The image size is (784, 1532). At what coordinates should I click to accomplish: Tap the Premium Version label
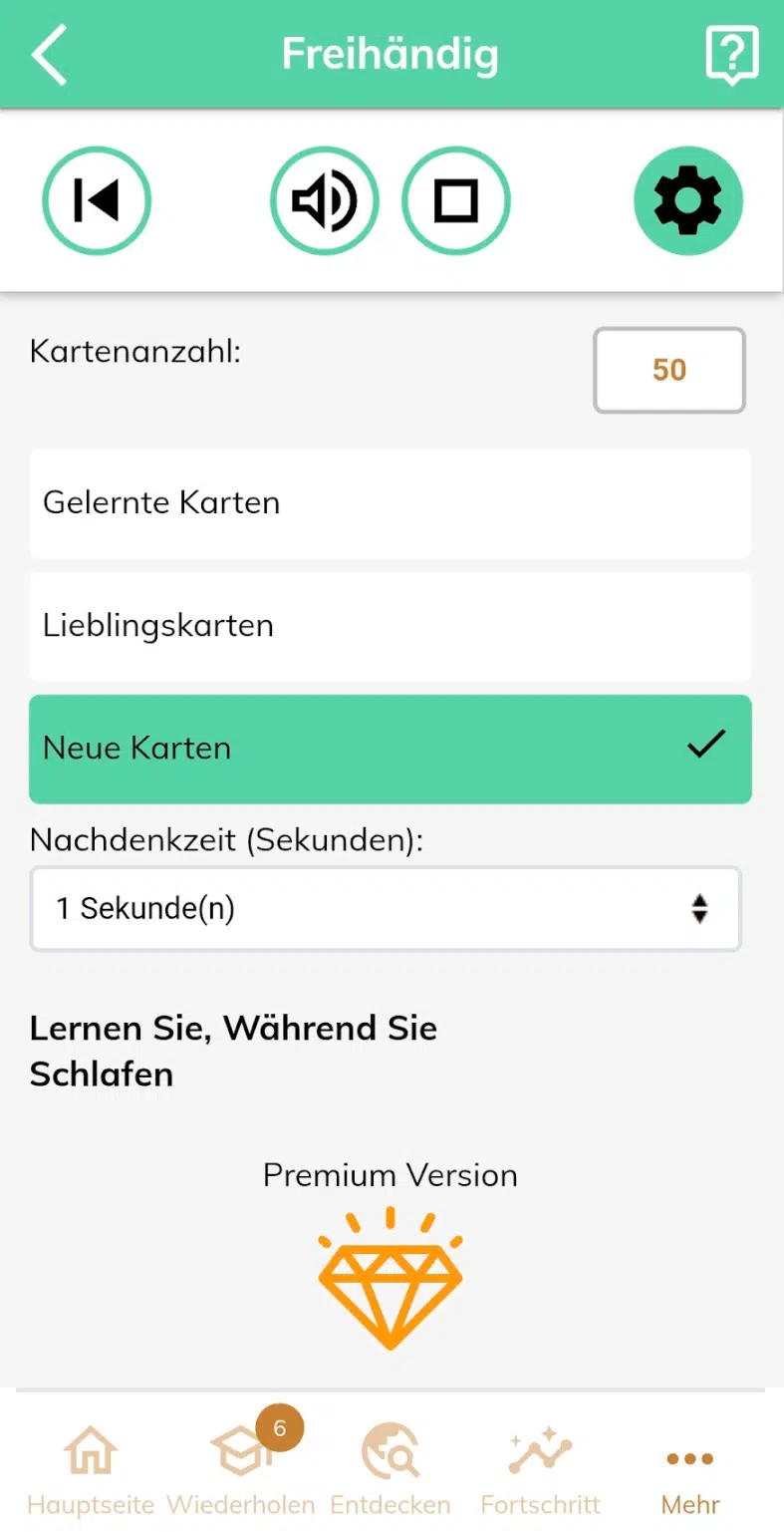click(x=391, y=1175)
